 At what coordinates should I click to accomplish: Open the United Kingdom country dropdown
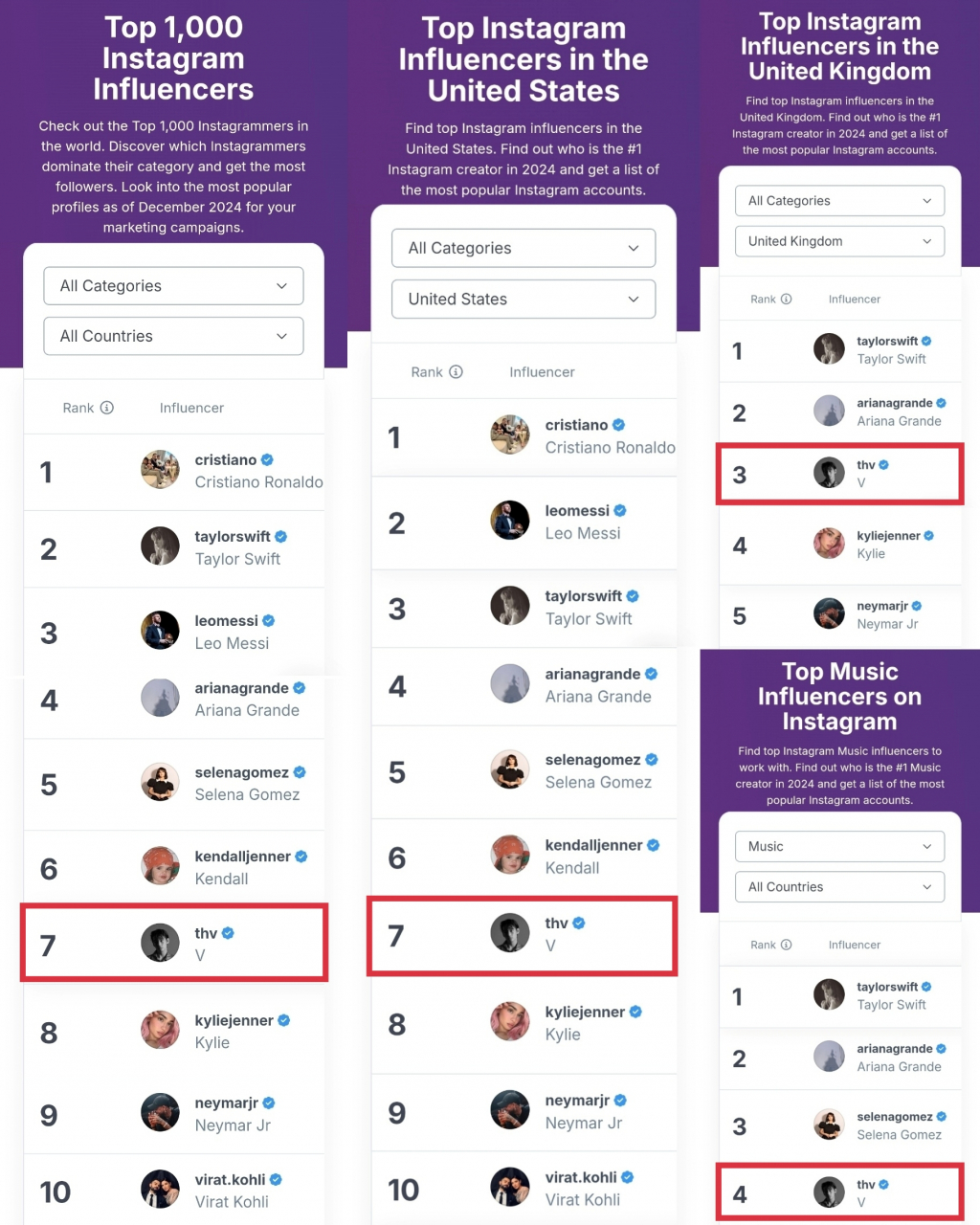pos(839,241)
